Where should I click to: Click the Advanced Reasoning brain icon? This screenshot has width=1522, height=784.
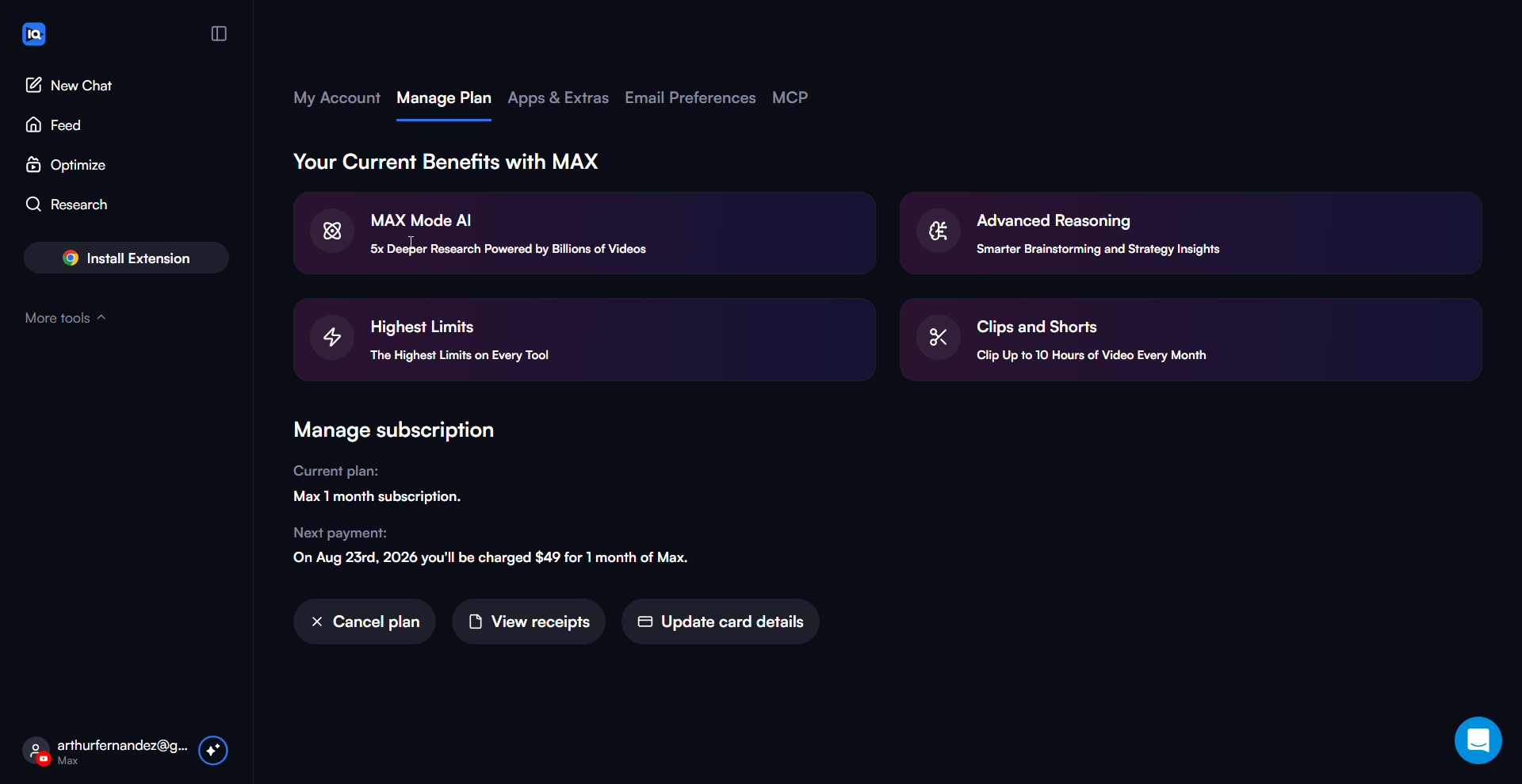coord(939,231)
